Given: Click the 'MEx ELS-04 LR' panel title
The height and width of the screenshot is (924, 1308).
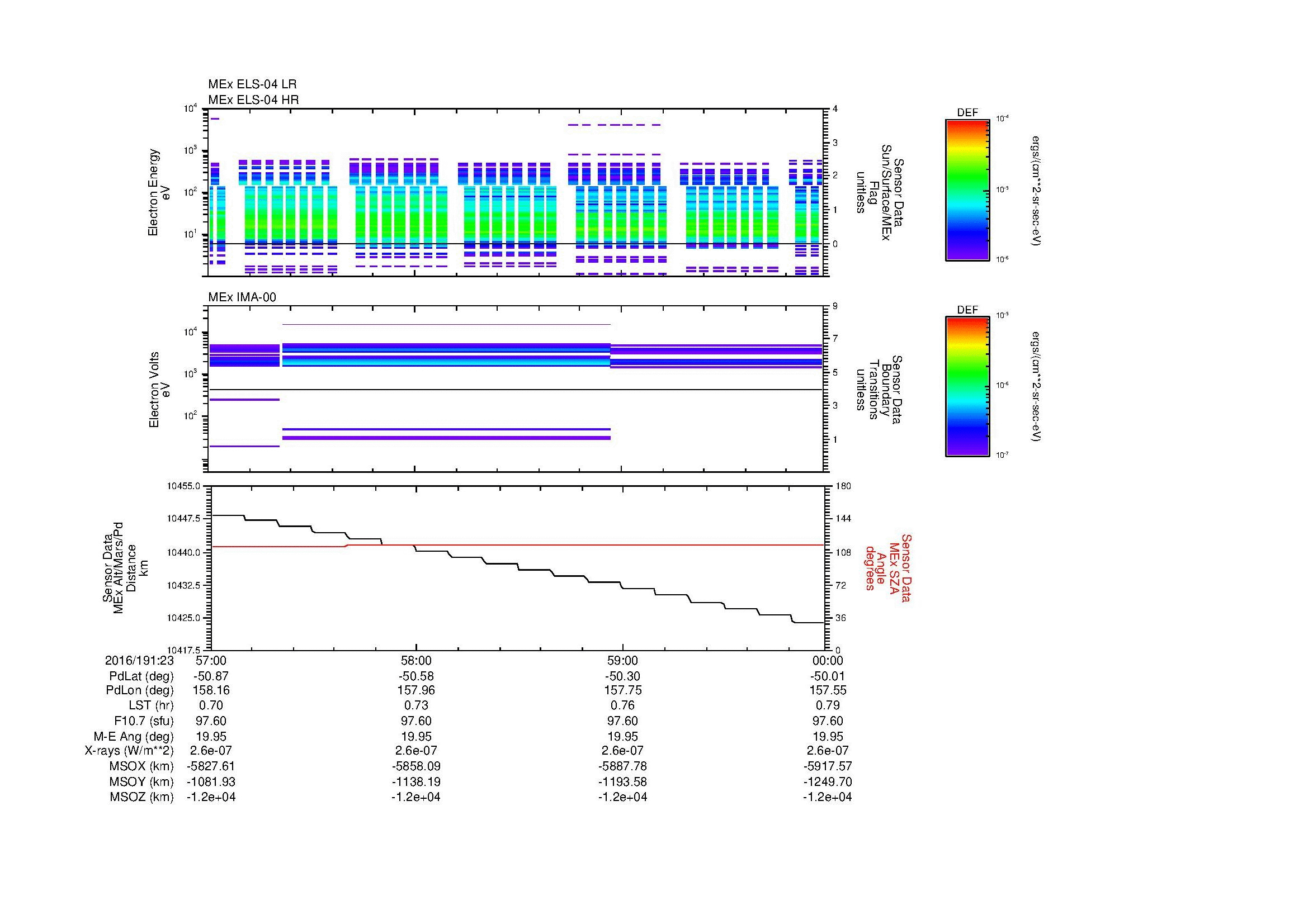Looking at the screenshot, I should 252,85.
